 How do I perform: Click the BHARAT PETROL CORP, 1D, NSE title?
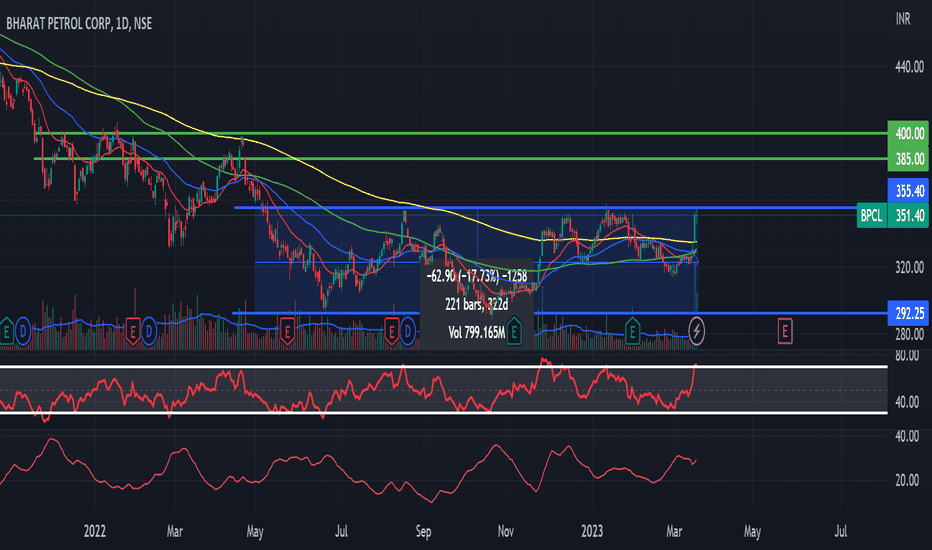[x=79, y=24]
